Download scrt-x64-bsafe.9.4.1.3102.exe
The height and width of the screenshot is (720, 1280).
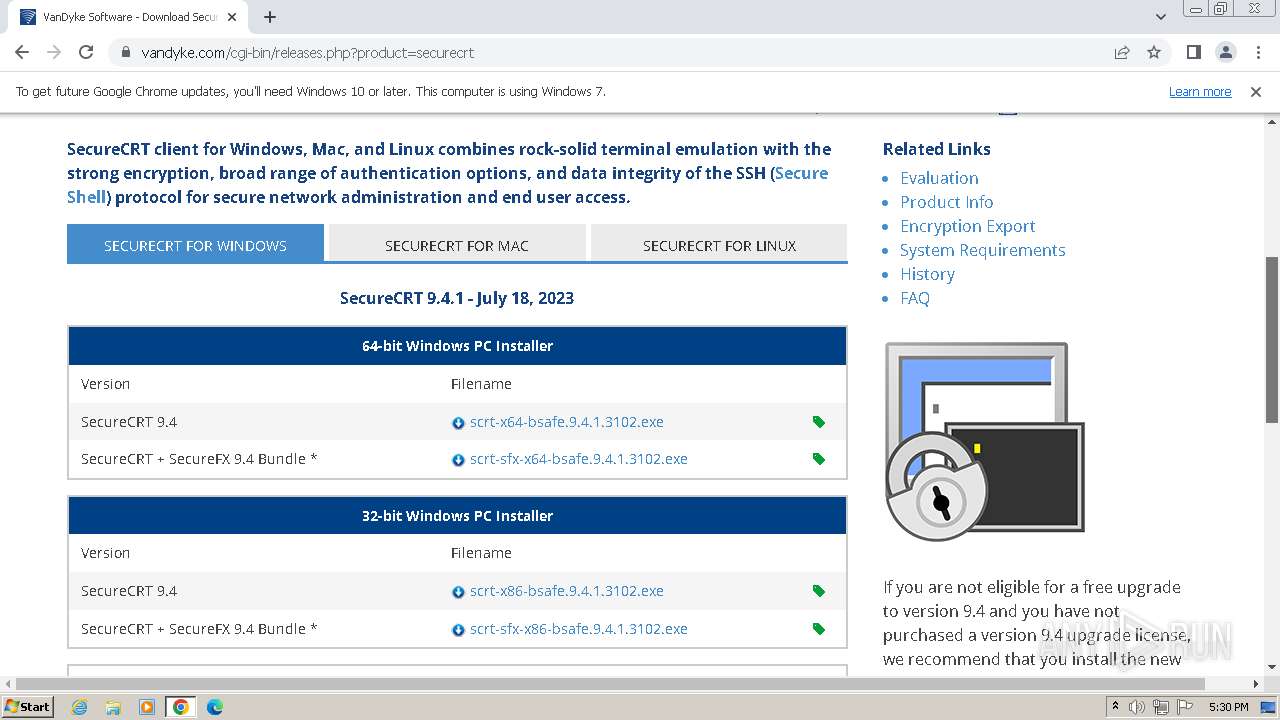[567, 422]
